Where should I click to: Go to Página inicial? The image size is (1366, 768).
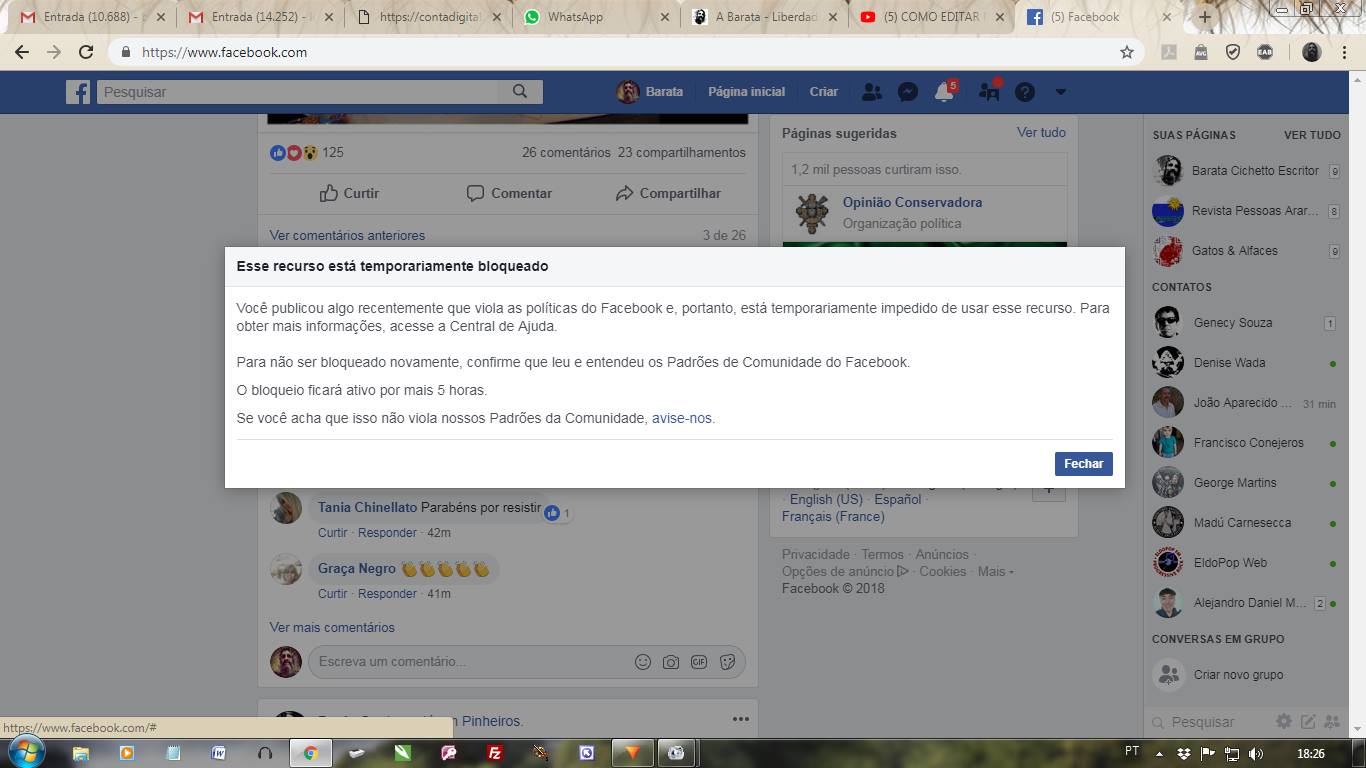pyautogui.click(x=746, y=92)
